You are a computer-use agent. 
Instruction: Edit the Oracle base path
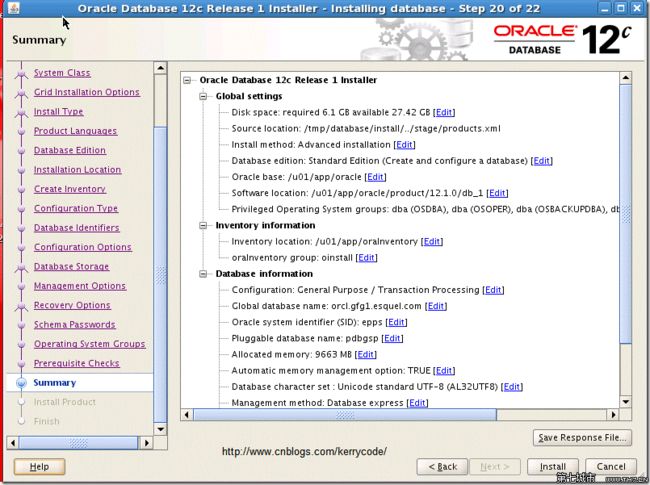click(x=375, y=177)
